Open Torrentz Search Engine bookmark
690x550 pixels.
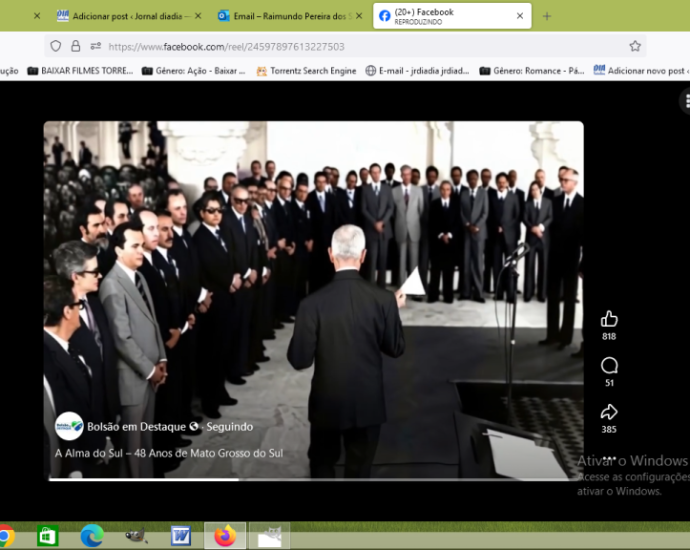tap(307, 71)
